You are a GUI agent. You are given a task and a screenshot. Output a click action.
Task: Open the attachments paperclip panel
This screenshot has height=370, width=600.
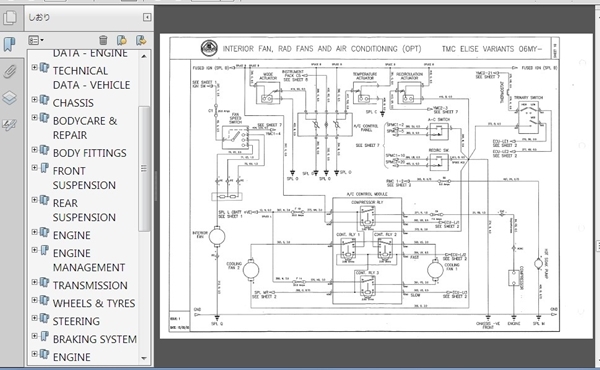tap(10, 72)
